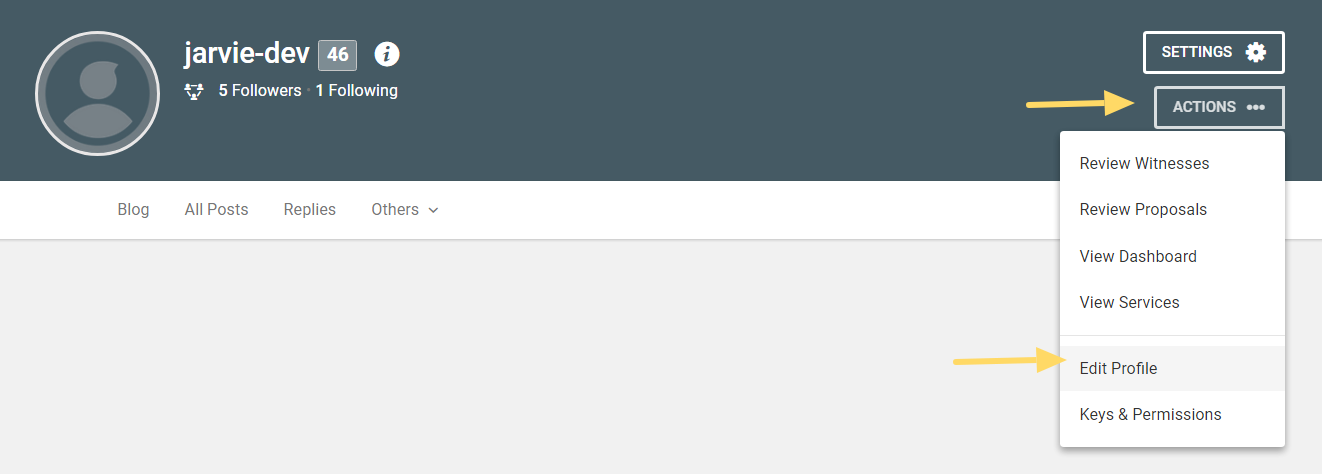Viewport: 1322px width, 474px height.
Task: Toggle the ACTIONS dropdown menu
Action: point(1219,107)
